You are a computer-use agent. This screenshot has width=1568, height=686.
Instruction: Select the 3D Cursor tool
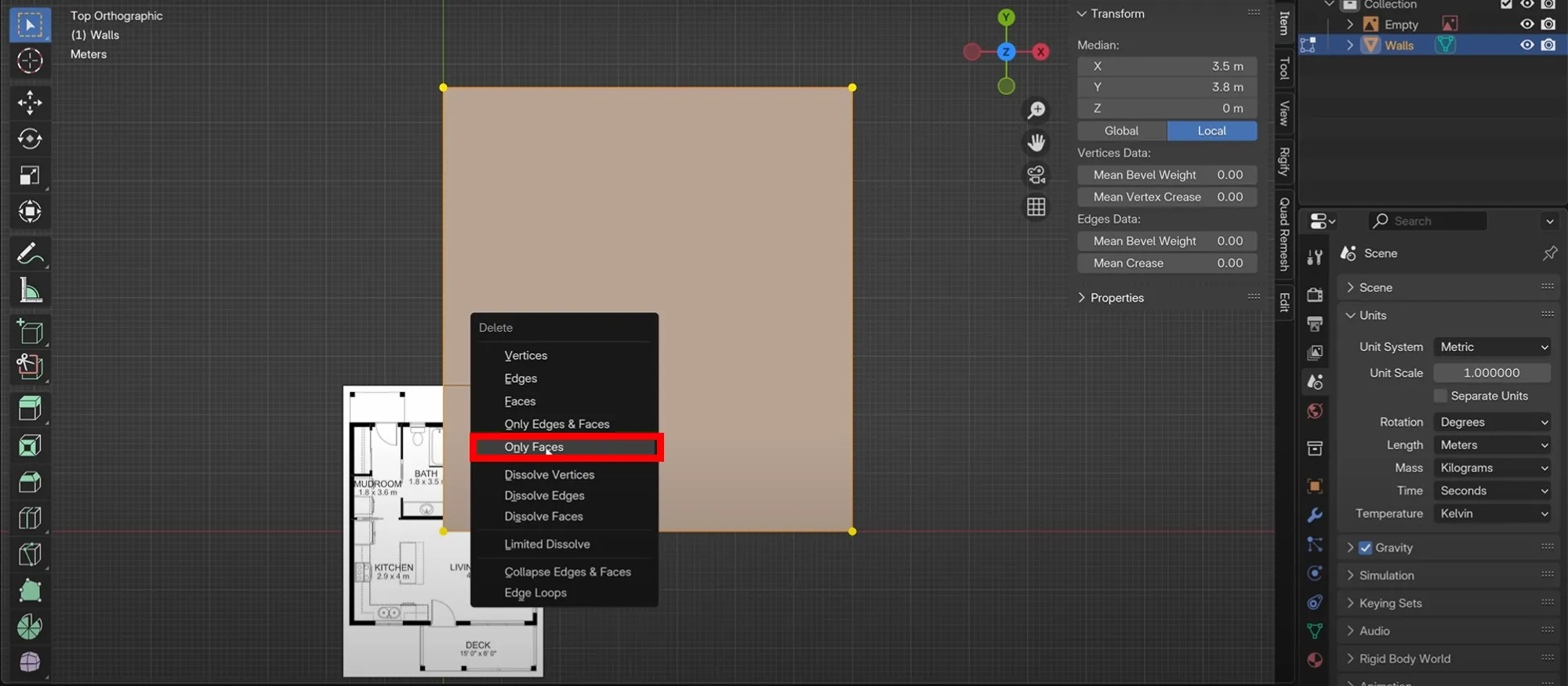pyautogui.click(x=30, y=60)
